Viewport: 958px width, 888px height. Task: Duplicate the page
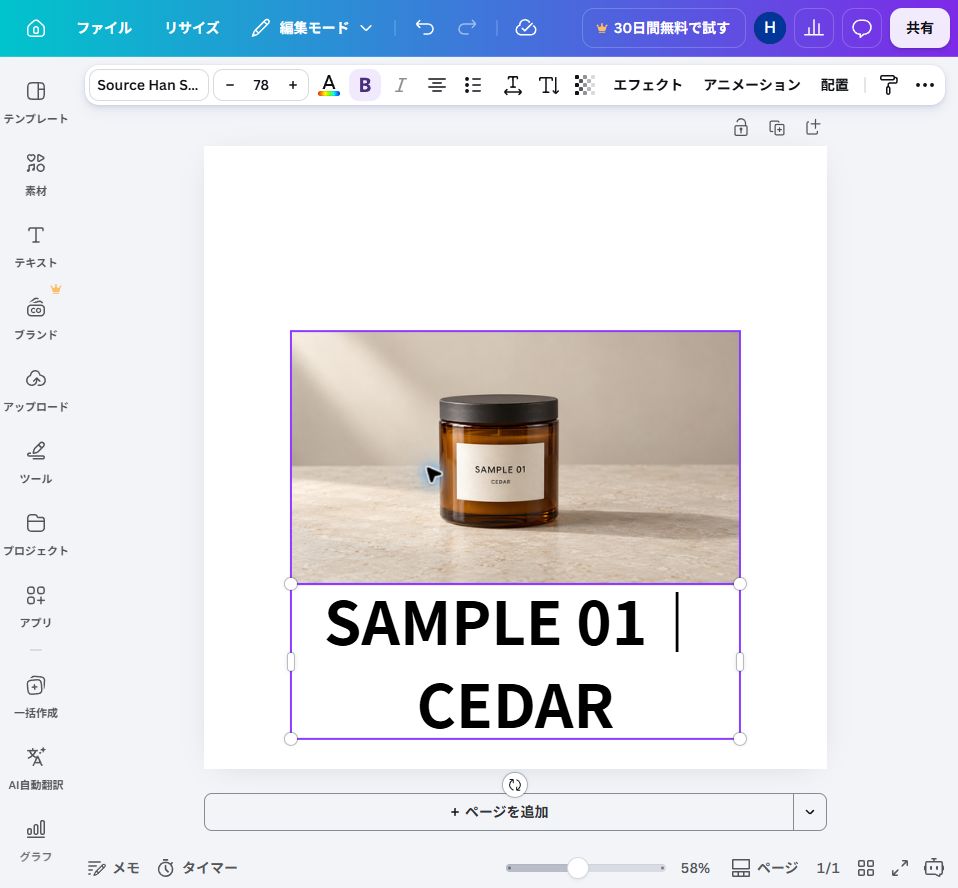[777, 128]
